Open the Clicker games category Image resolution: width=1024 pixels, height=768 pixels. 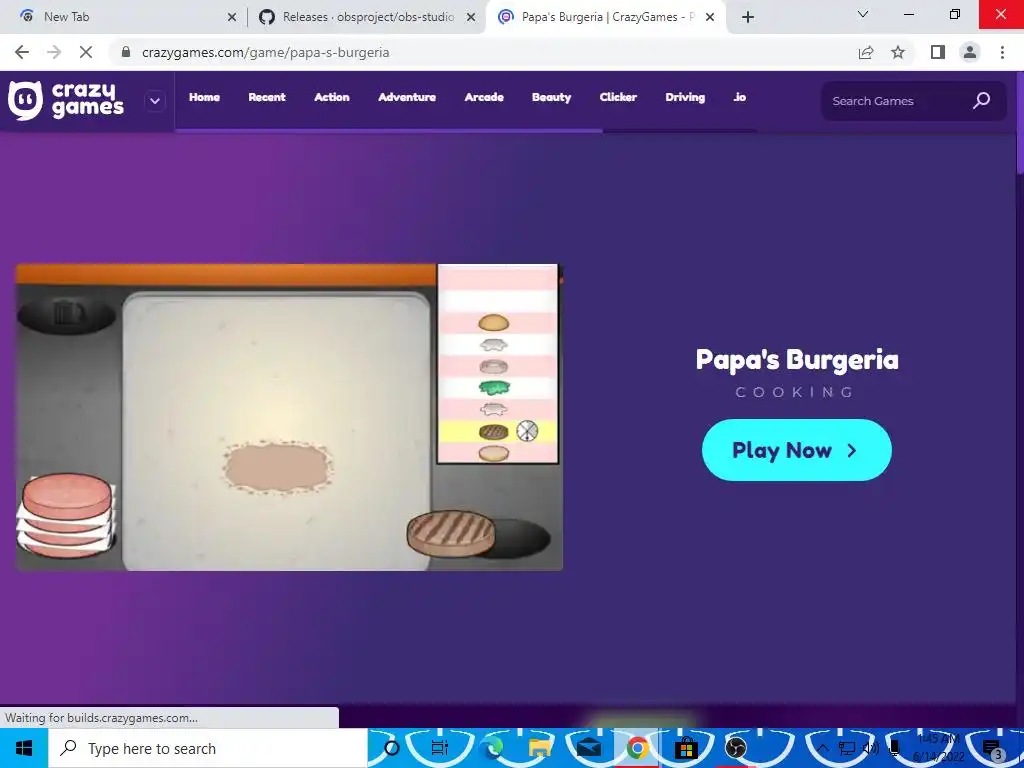[618, 97]
